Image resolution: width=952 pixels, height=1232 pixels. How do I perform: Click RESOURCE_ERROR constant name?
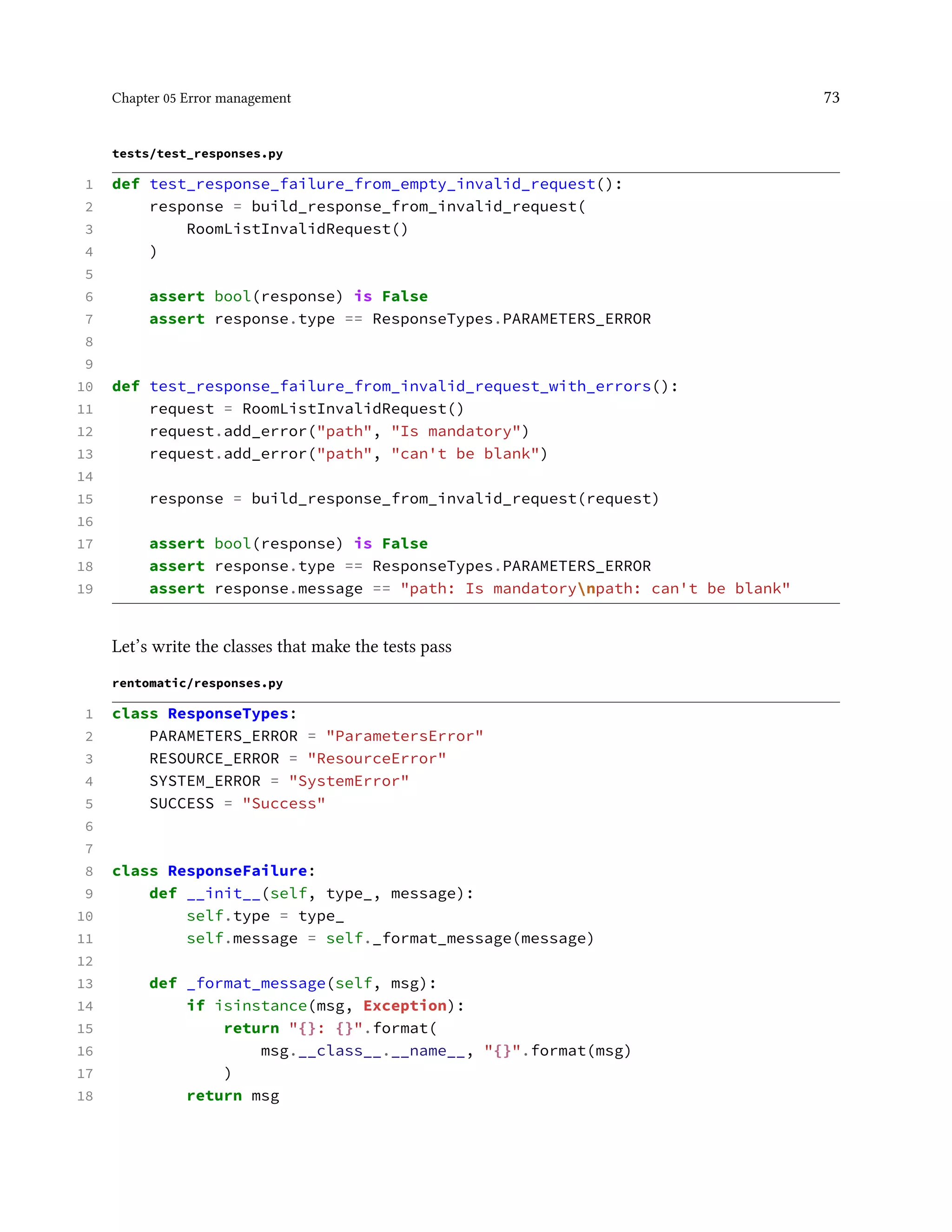[x=214, y=759]
